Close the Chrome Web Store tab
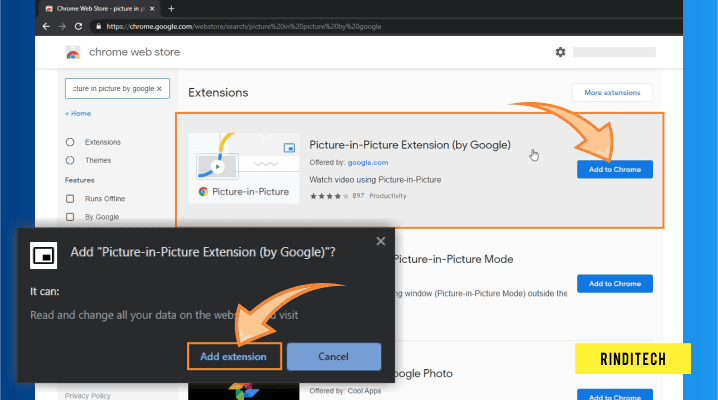Image resolution: width=718 pixels, height=400 pixels. (x=152, y=9)
